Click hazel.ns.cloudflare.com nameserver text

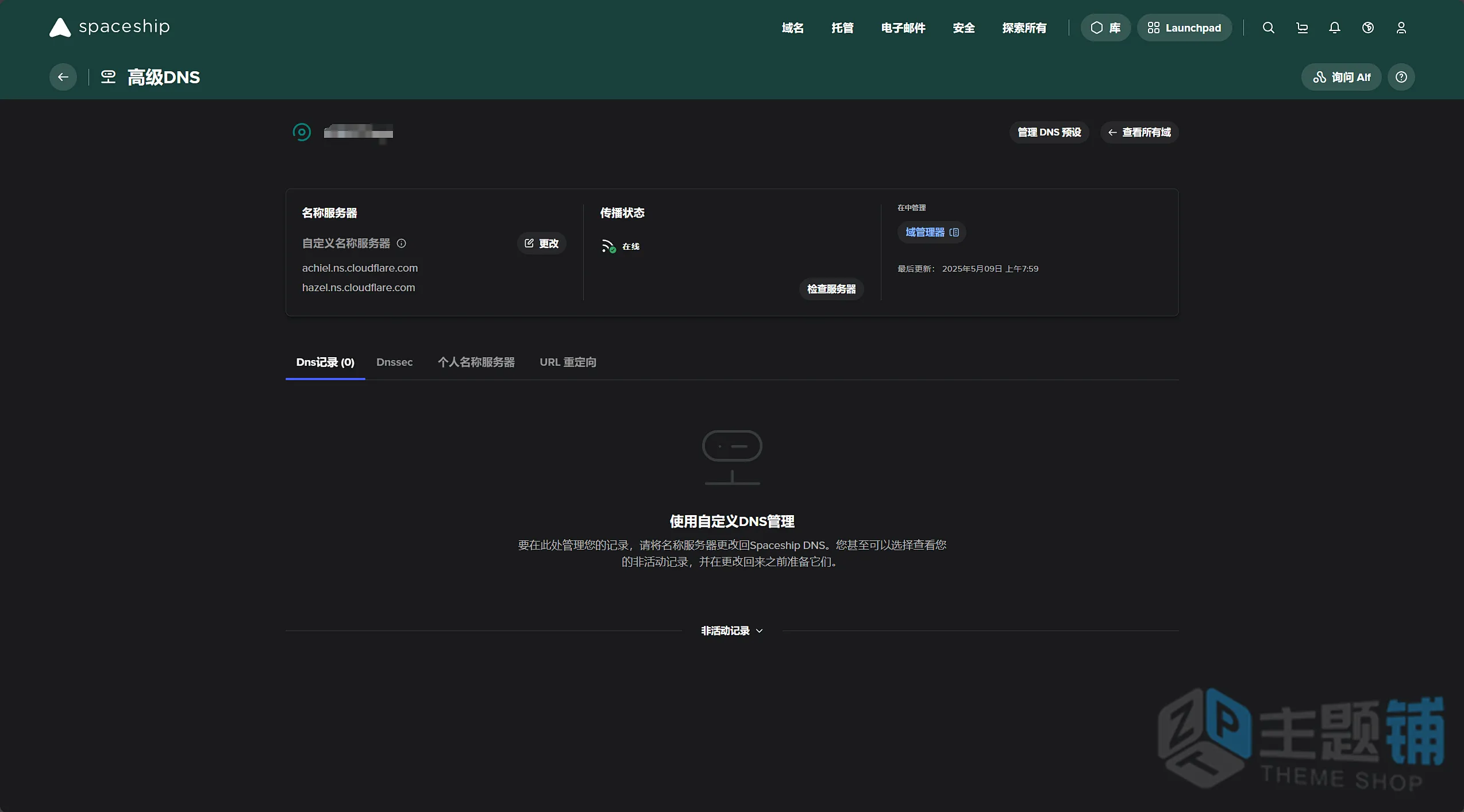[359, 288]
